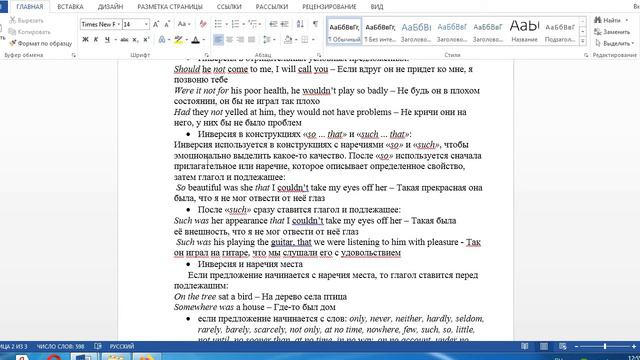Switch to Web Layout view in status bar

(x=563, y=346)
